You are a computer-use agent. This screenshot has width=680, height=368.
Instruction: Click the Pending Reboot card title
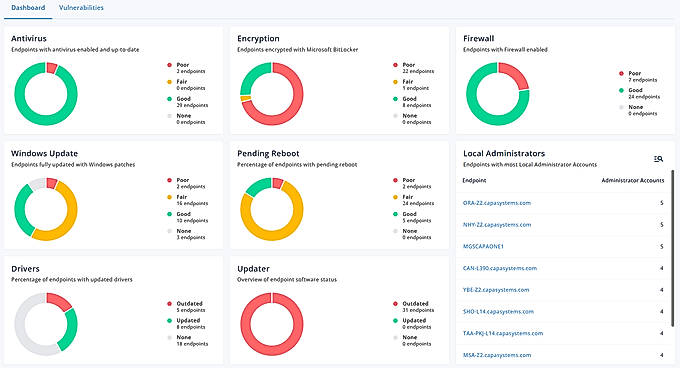pos(268,153)
